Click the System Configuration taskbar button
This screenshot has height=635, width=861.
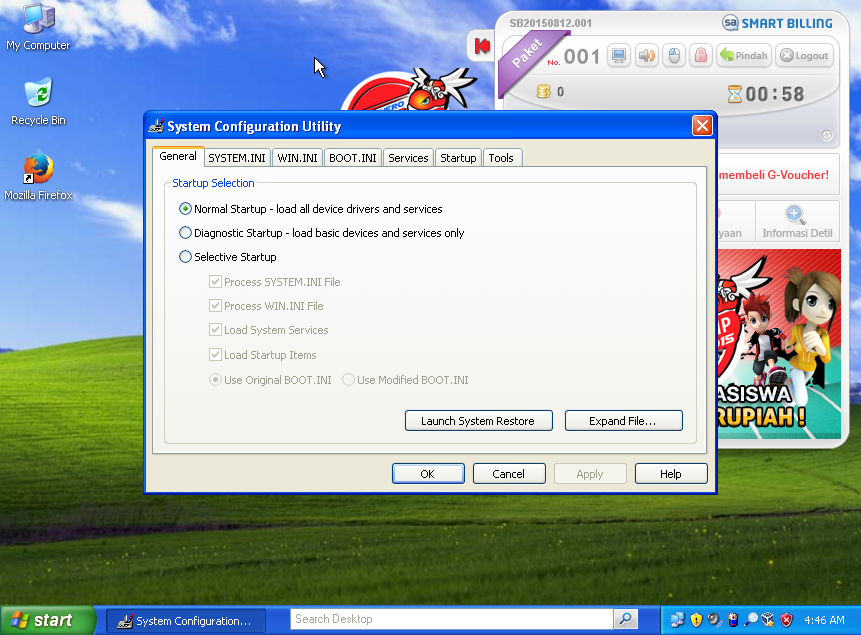(186, 621)
